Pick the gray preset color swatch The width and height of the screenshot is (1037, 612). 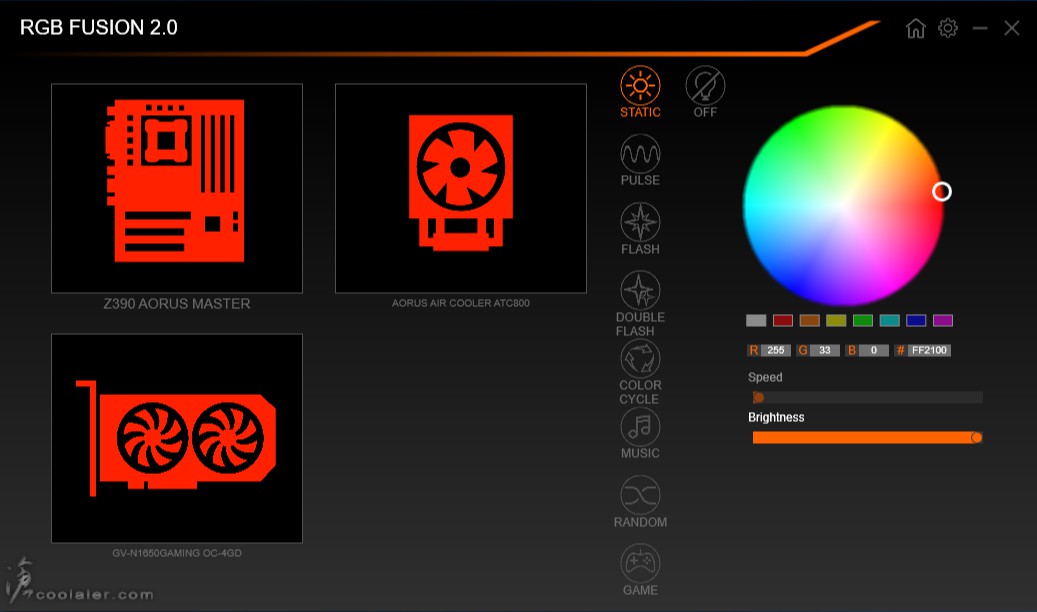tap(756, 320)
